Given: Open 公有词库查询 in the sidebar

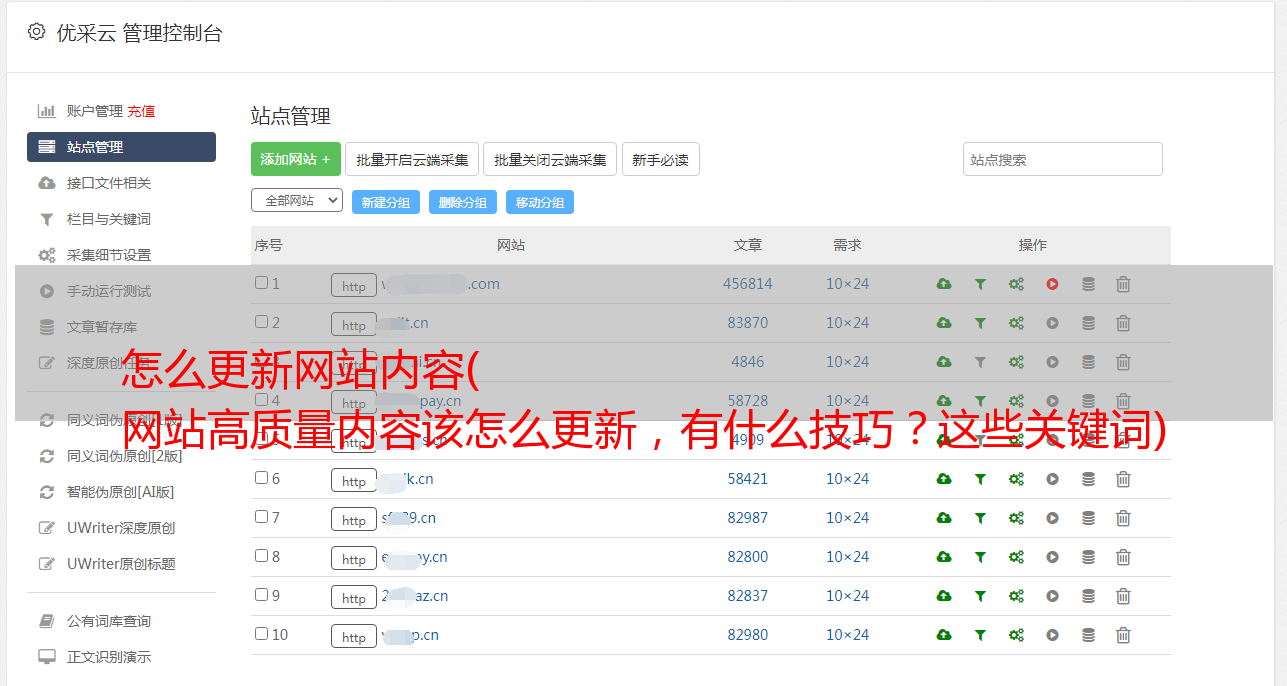Looking at the screenshot, I should (x=109, y=621).
